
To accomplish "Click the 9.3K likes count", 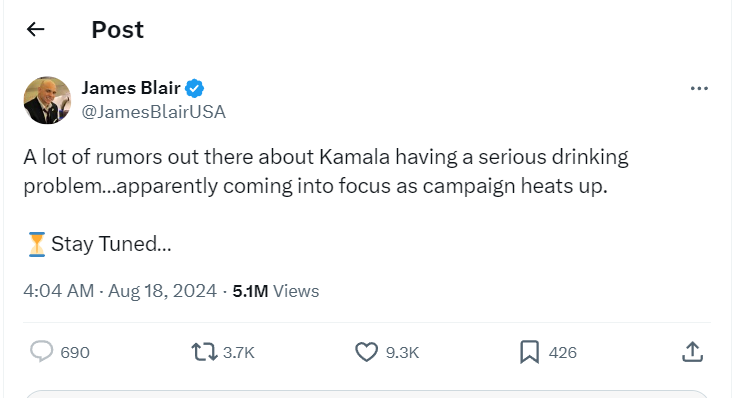I will (x=402, y=353).
